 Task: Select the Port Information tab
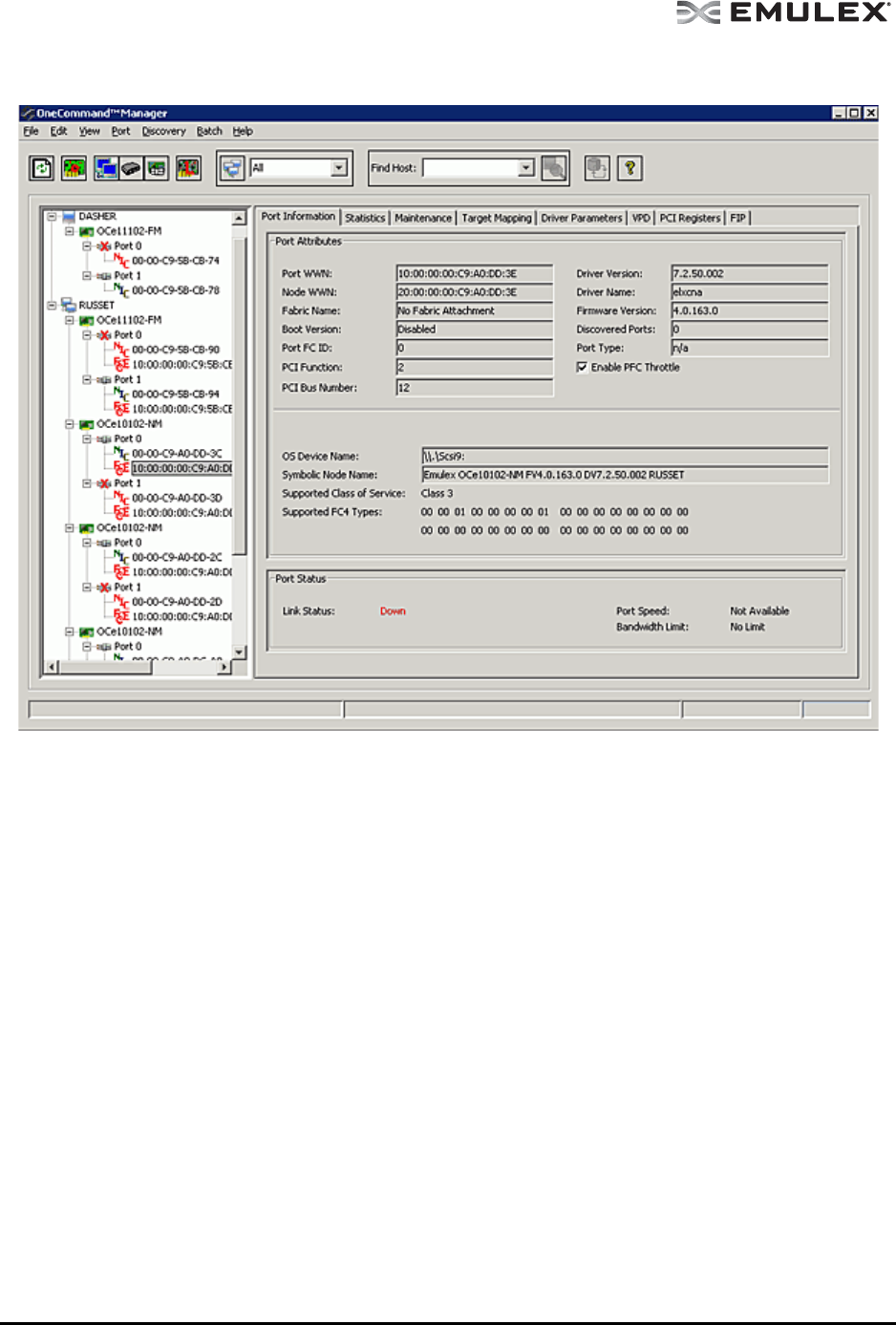click(x=298, y=217)
